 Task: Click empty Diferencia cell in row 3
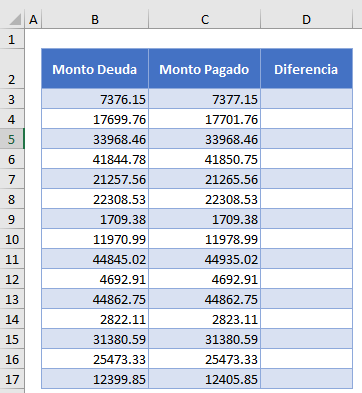[x=306, y=99]
